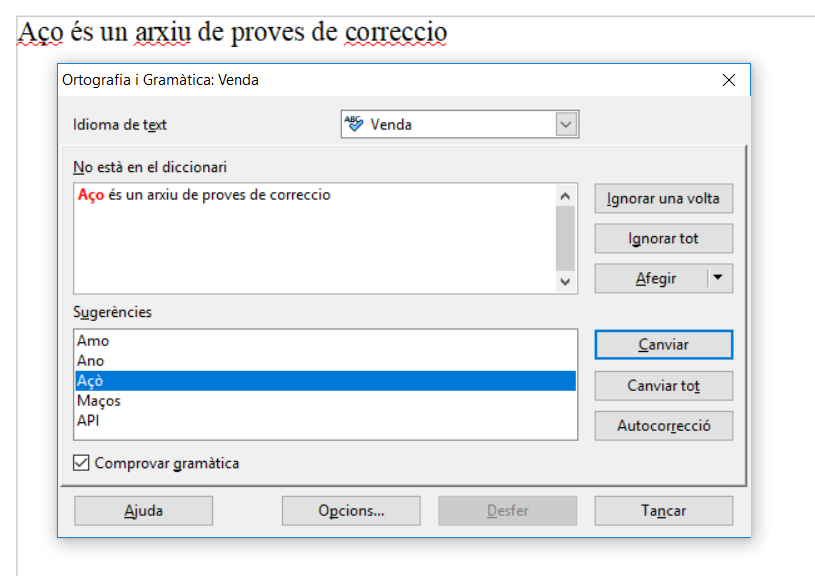Choose the Maços suggestion
The image size is (815, 576).
[325, 401]
